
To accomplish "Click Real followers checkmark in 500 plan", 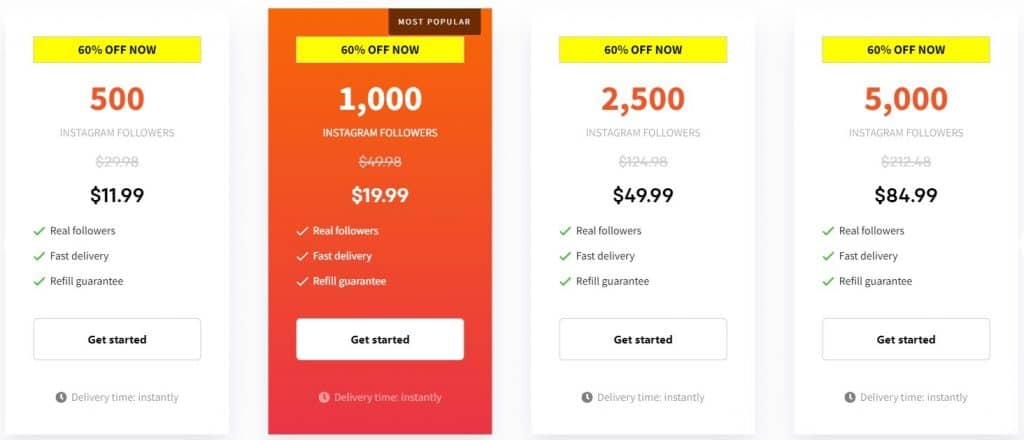I will click(x=40, y=231).
